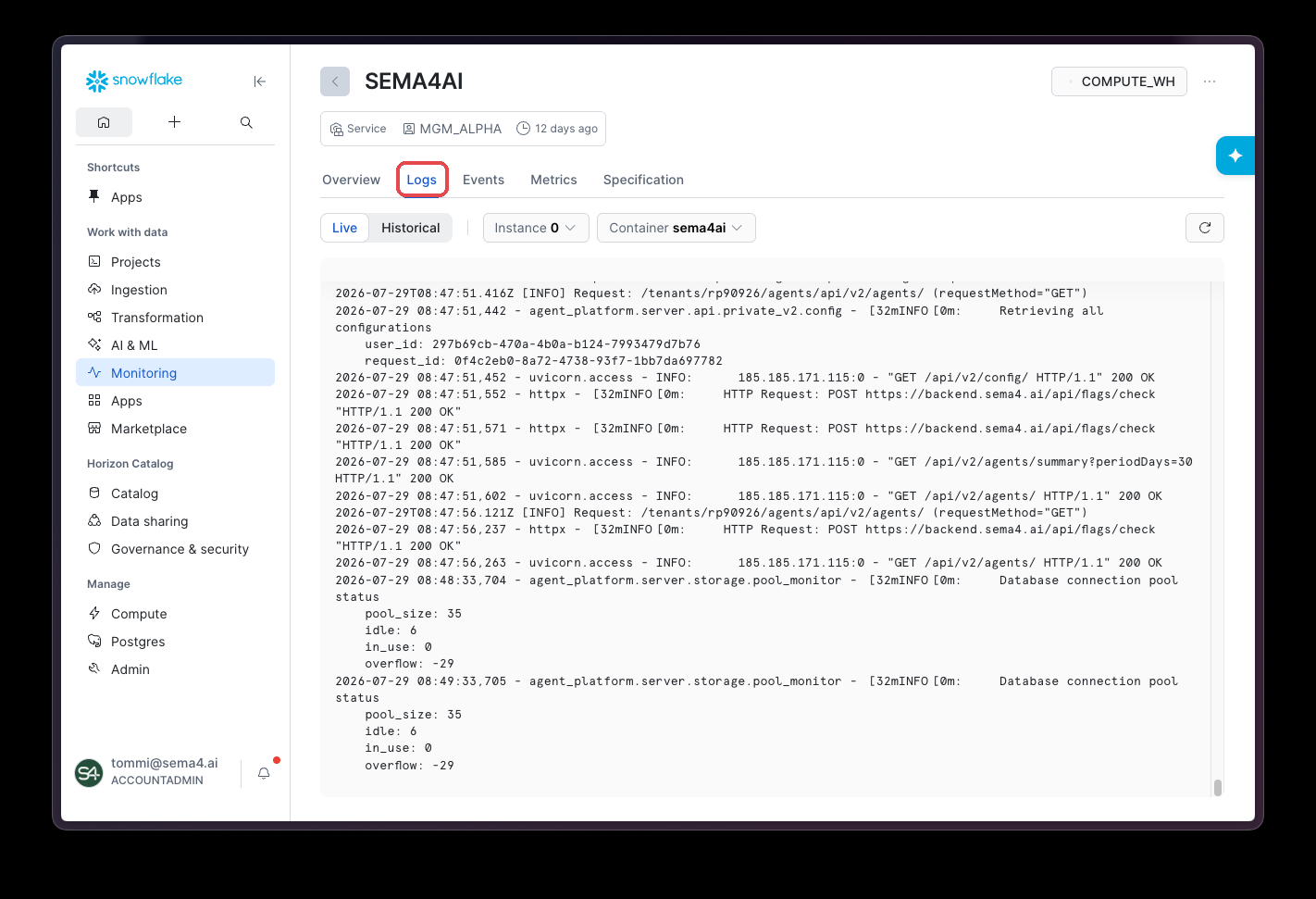
Task: Click the Transformation icon
Action: 94,317
